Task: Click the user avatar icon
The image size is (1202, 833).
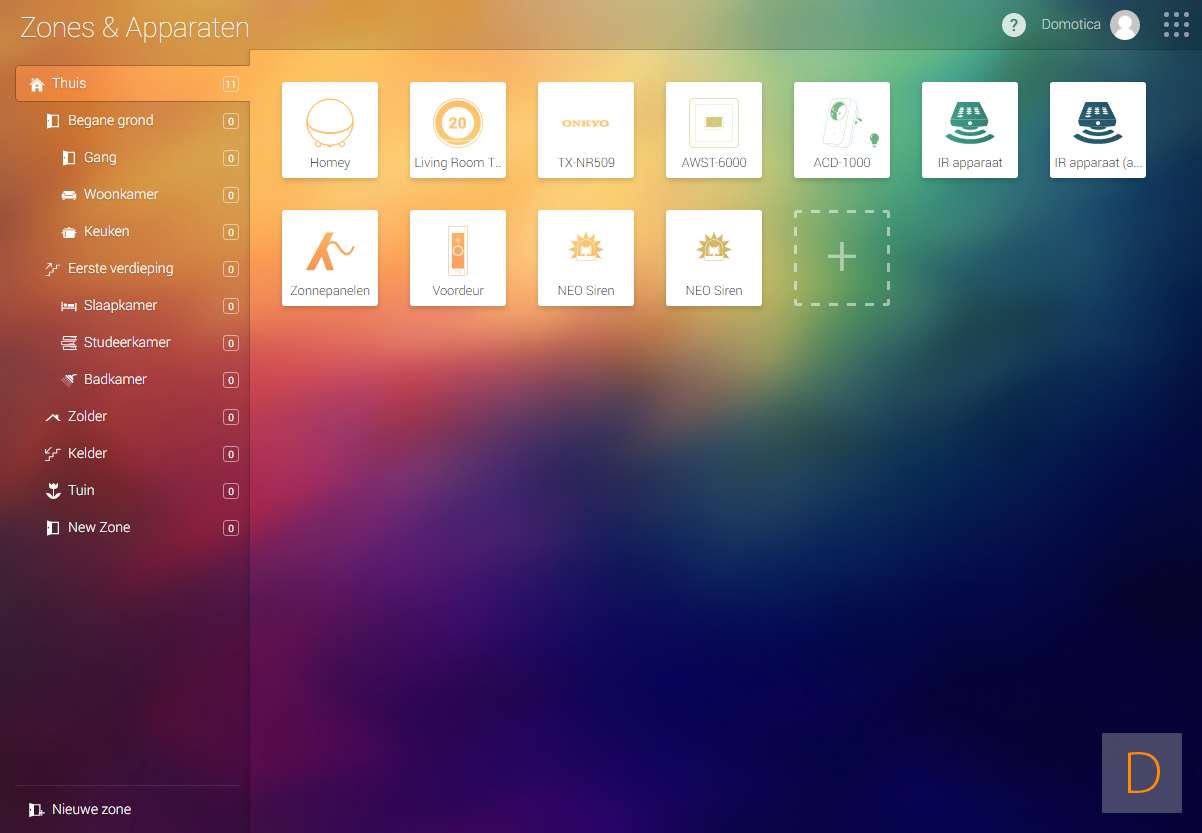Action: tap(1125, 25)
